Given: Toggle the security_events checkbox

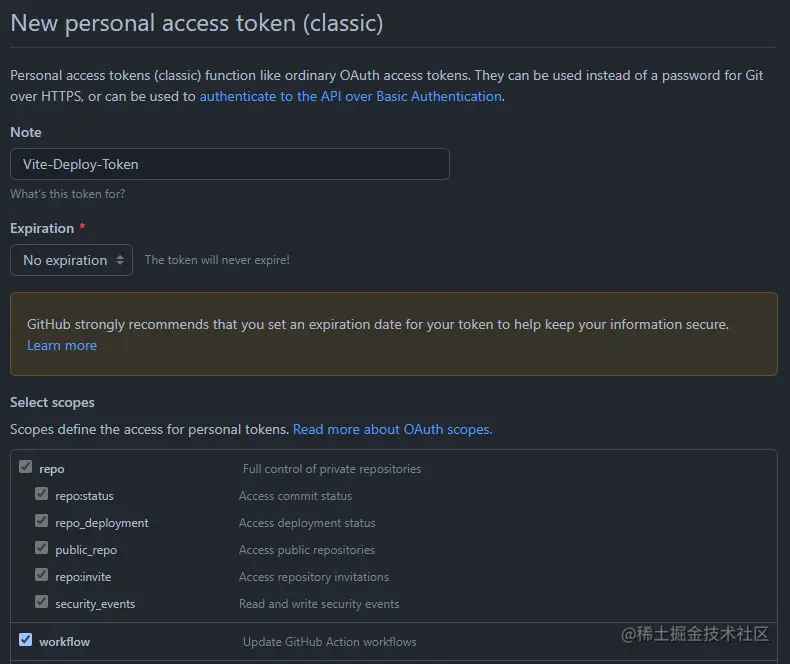Looking at the screenshot, I should 41,602.
